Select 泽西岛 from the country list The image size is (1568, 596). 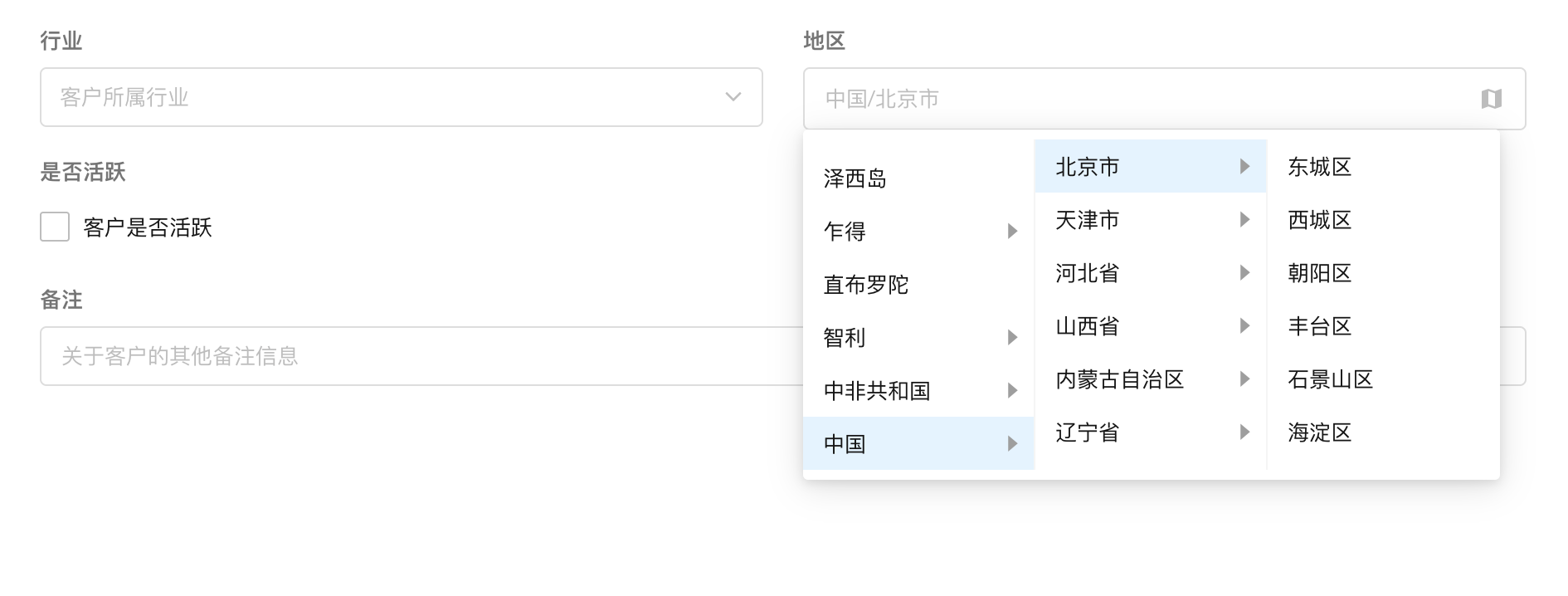click(x=855, y=178)
